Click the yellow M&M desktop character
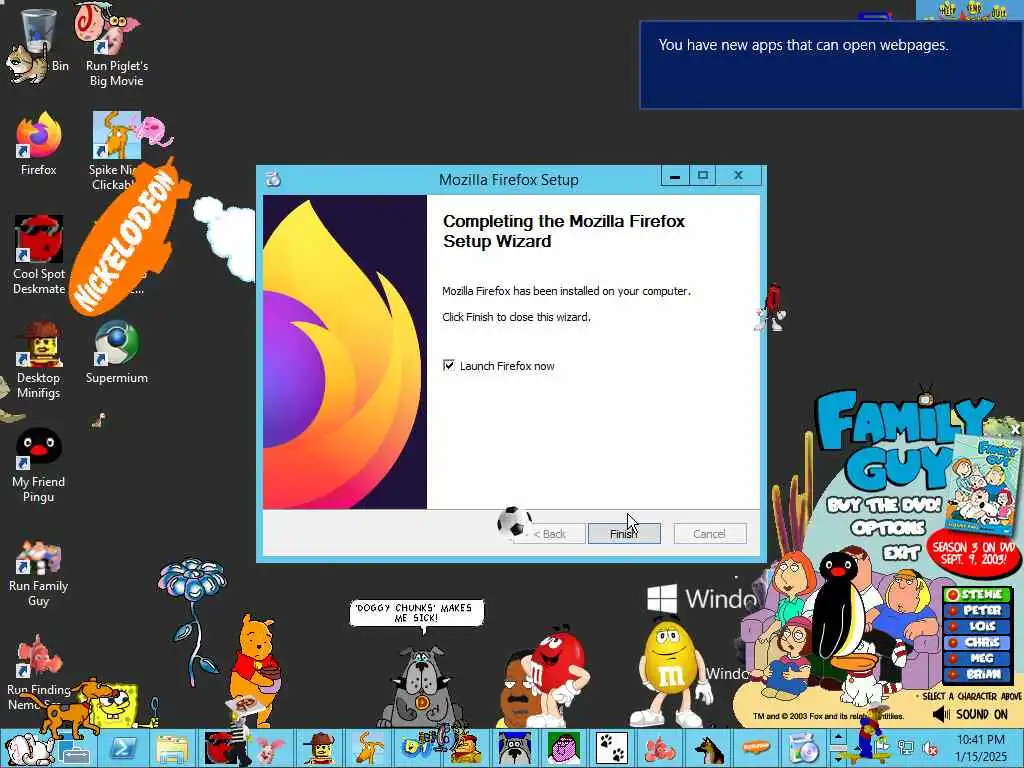Screen dimensions: 1024x768 point(673,673)
